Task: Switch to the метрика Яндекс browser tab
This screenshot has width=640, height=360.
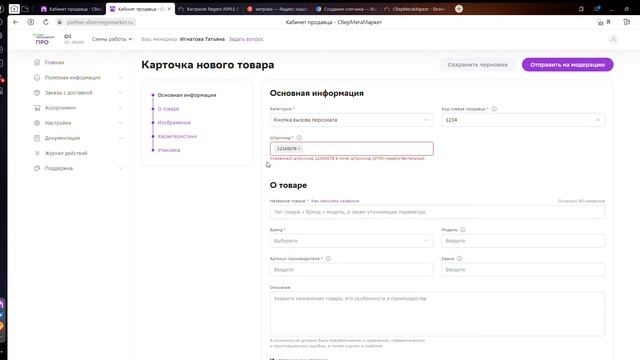Action: pos(278,9)
